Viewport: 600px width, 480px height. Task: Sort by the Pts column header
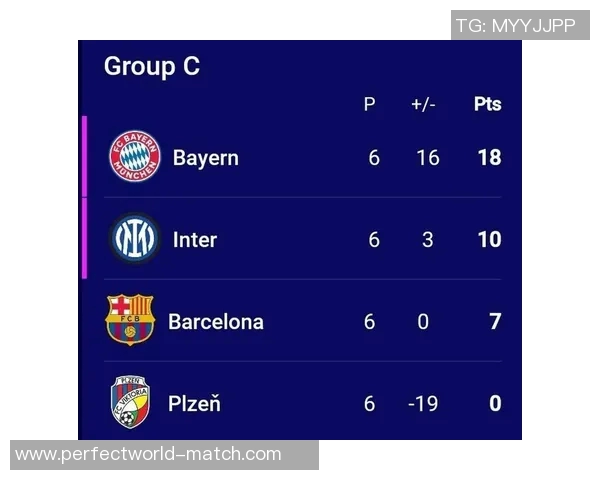point(487,104)
